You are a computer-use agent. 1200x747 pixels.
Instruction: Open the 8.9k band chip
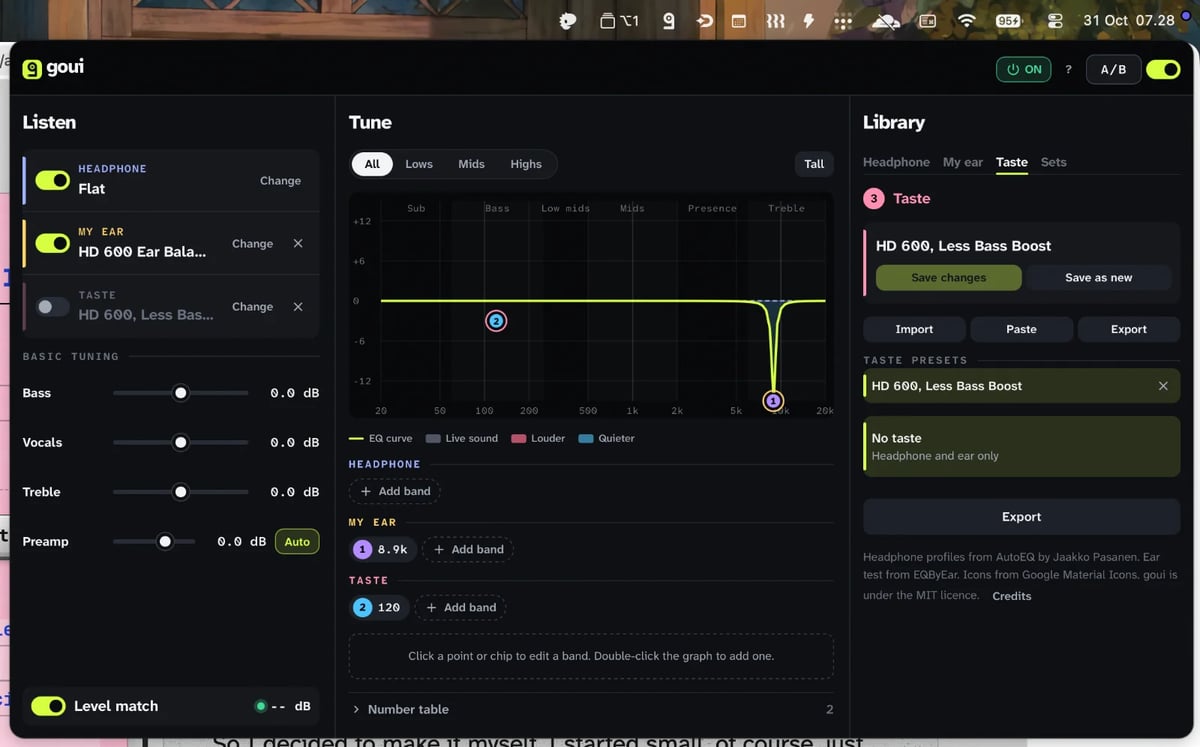tap(382, 549)
